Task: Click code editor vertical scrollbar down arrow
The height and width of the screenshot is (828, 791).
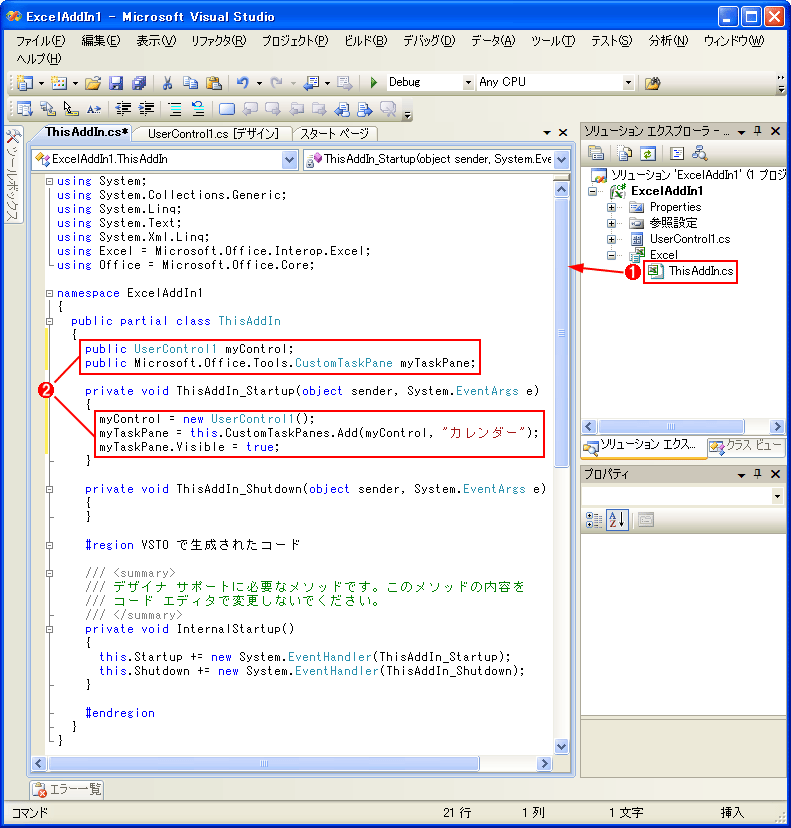Action: click(561, 746)
